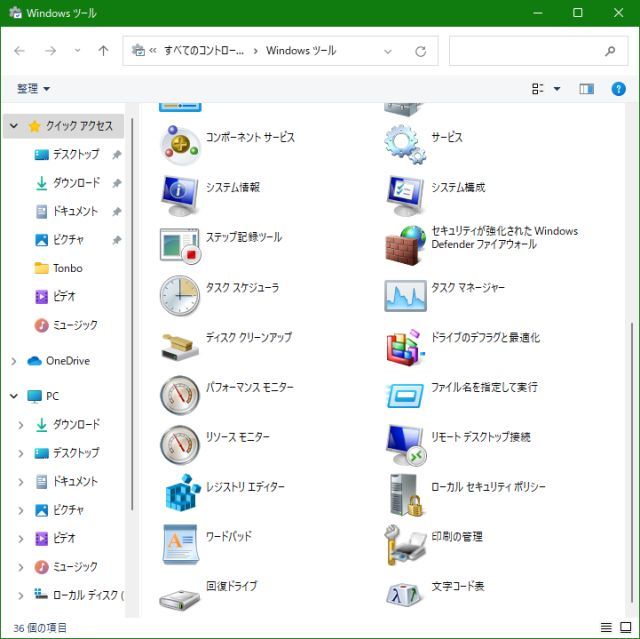This screenshot has height=639, width=640.
Task: Go forward with the forward arrow
Action: pyautogui.click(x=50, y=51)
